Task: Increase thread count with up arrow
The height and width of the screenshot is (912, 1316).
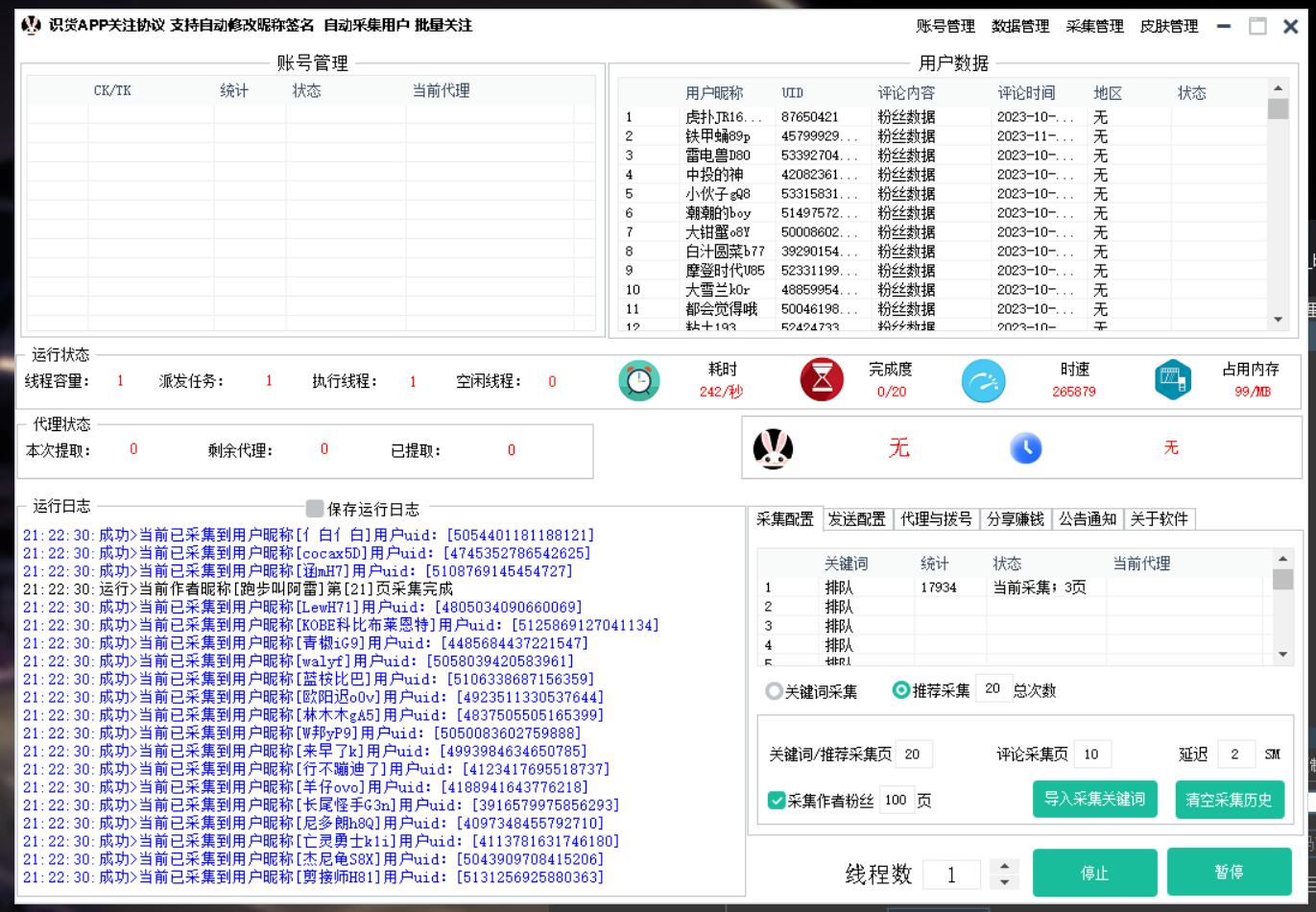Action: coord(1004,866)
